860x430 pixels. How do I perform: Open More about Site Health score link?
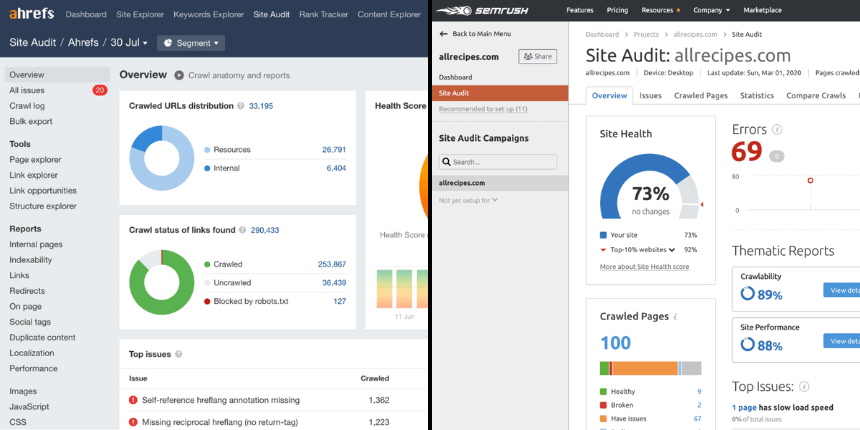[644, 267]
